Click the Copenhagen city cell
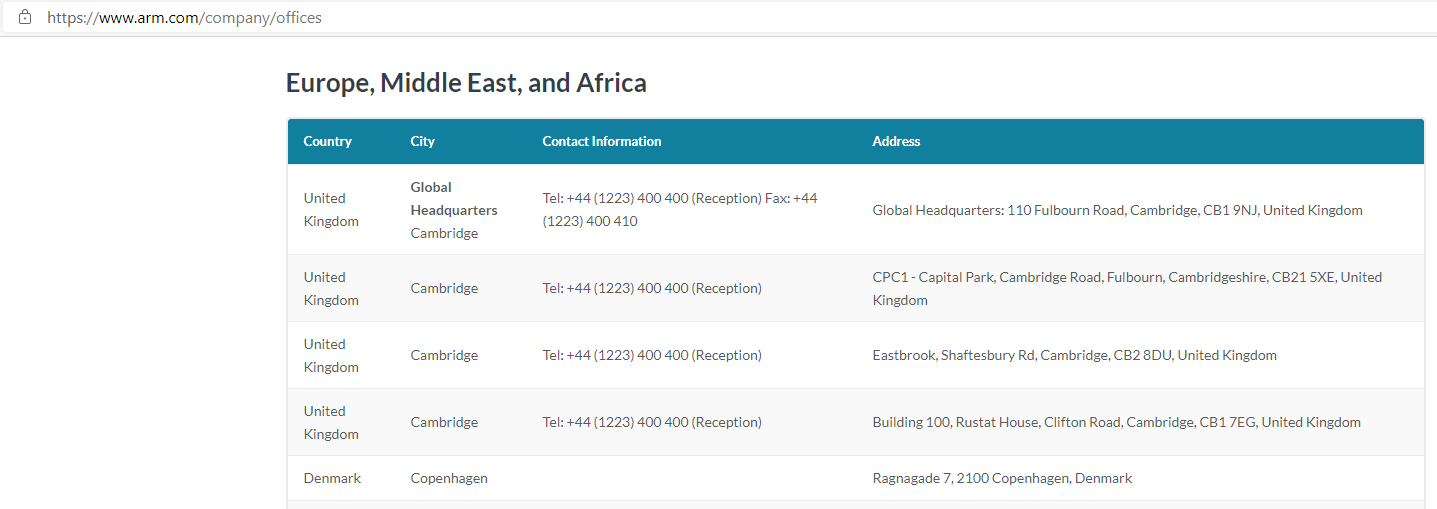 [449, 478]
